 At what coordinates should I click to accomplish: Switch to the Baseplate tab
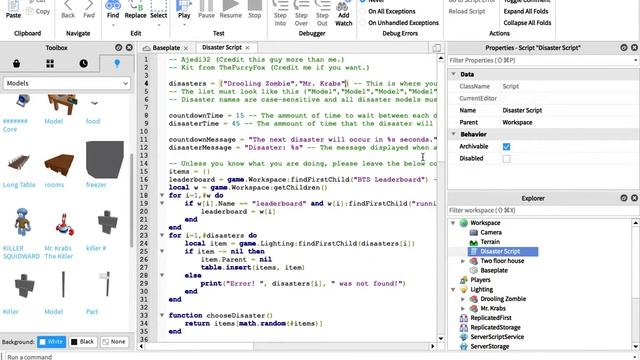pyautogui.click(x=166, y=48)
